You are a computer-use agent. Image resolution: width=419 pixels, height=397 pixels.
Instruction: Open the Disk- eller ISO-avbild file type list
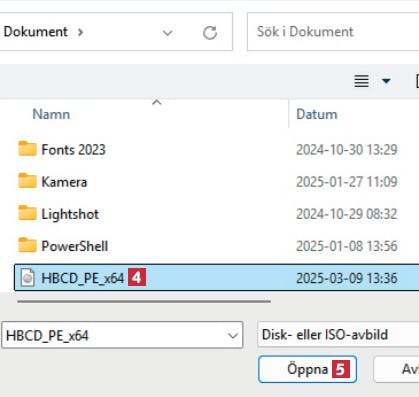click(x=338, y=335)
